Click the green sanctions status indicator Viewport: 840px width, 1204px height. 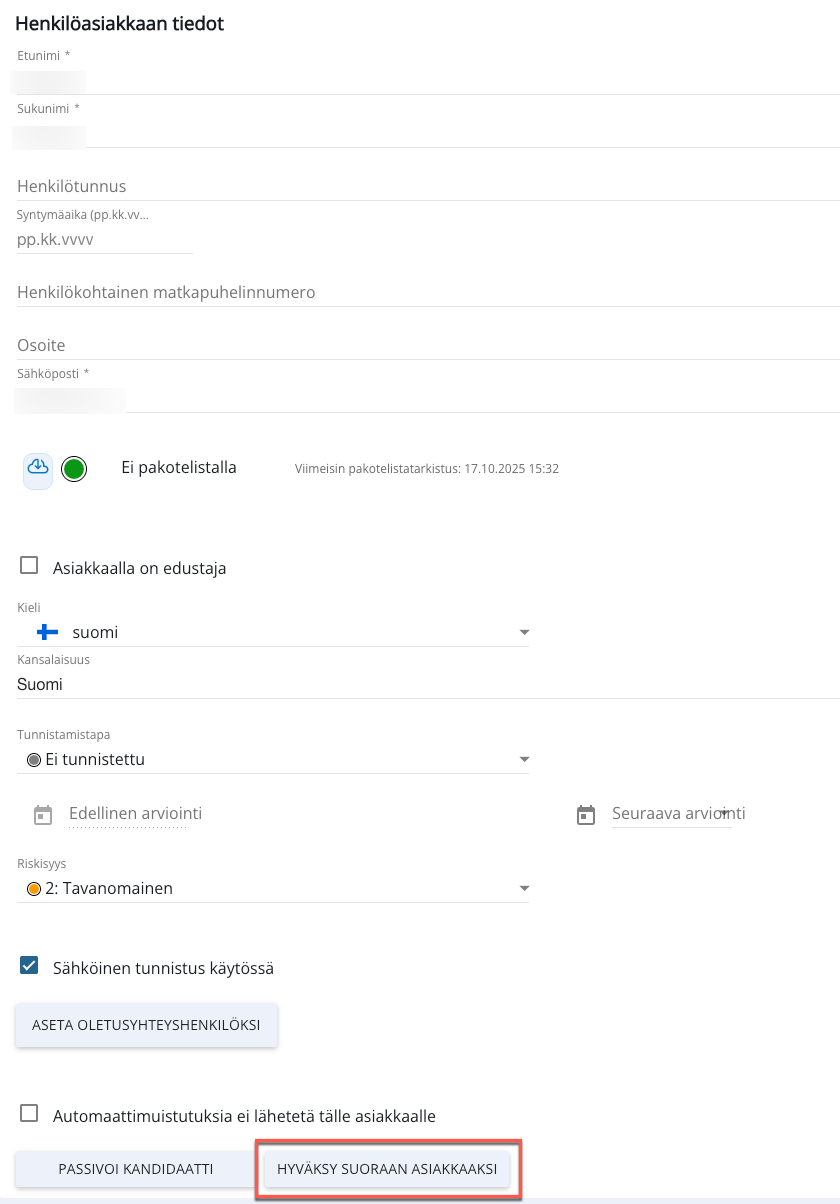(x=74, y=468)
